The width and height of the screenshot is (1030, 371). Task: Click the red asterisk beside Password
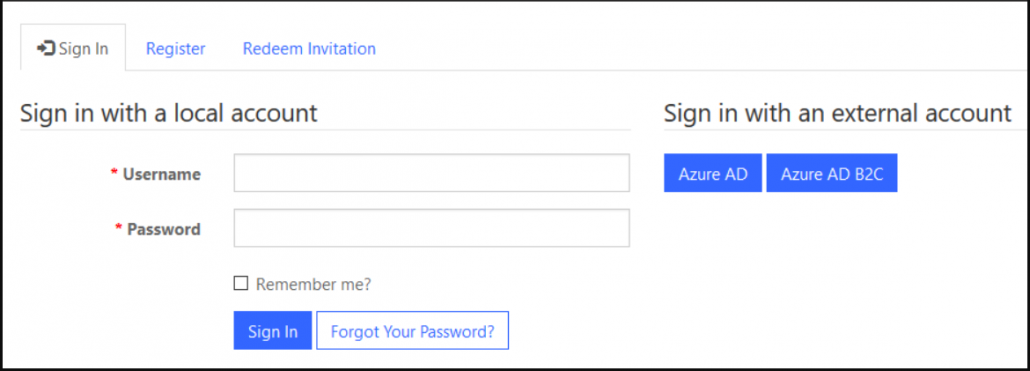119,227
